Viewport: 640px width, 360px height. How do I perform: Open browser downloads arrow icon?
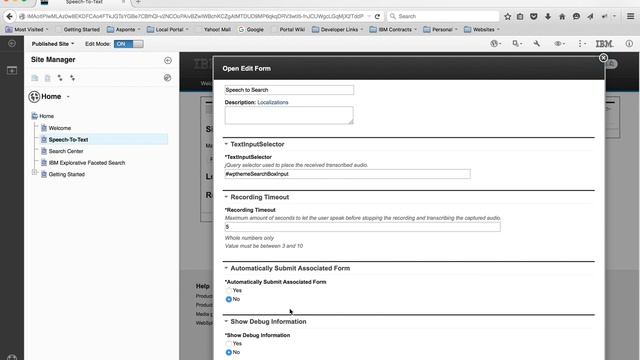click(x=548, y=16)
